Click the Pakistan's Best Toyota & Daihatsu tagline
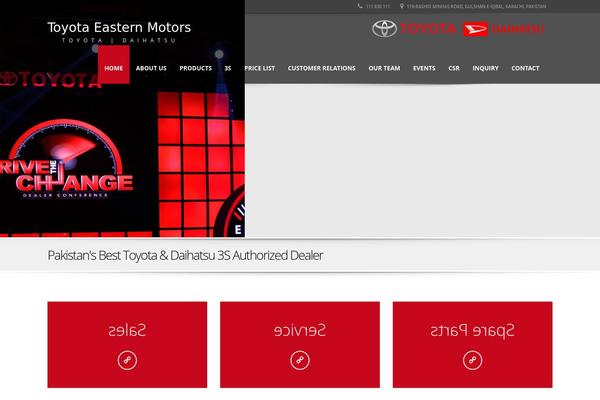 pyautogui.click(x=185, y=255)
